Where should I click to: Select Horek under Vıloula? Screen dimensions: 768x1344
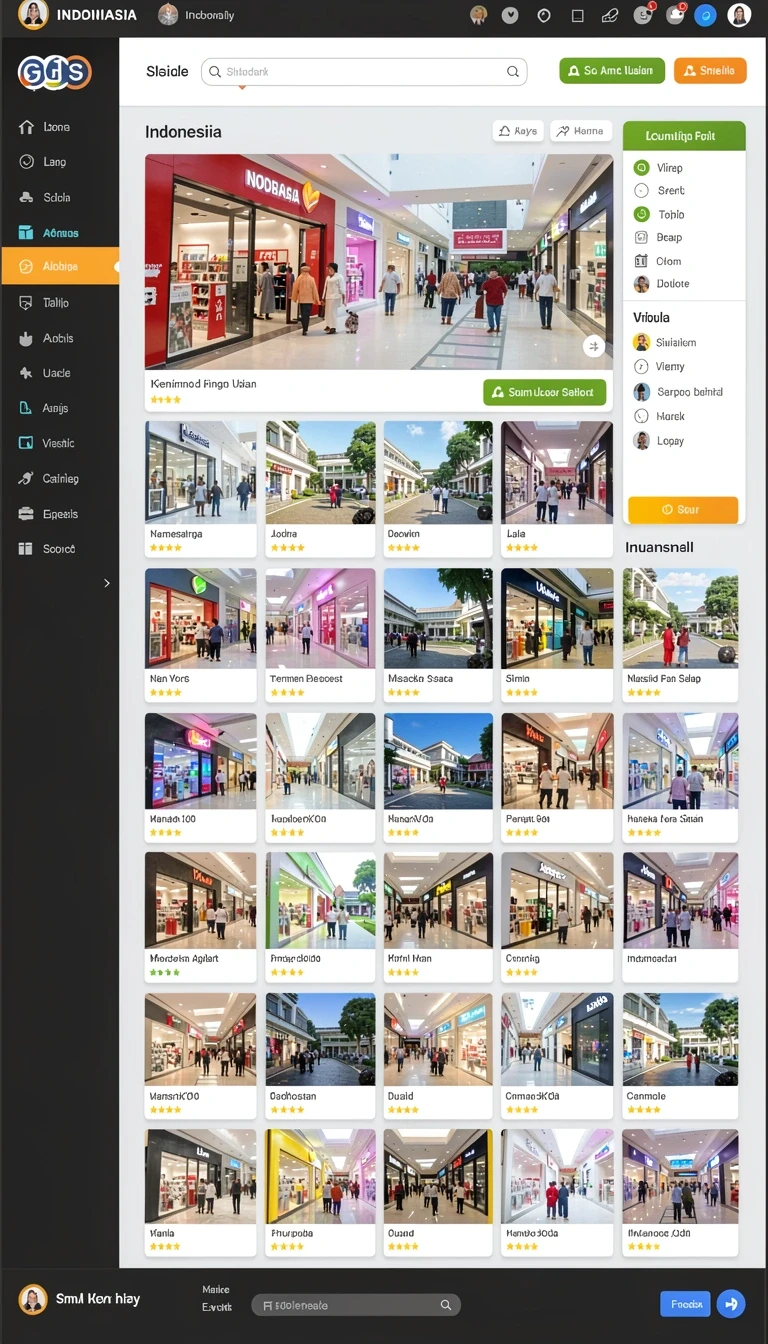coord(660,416)
